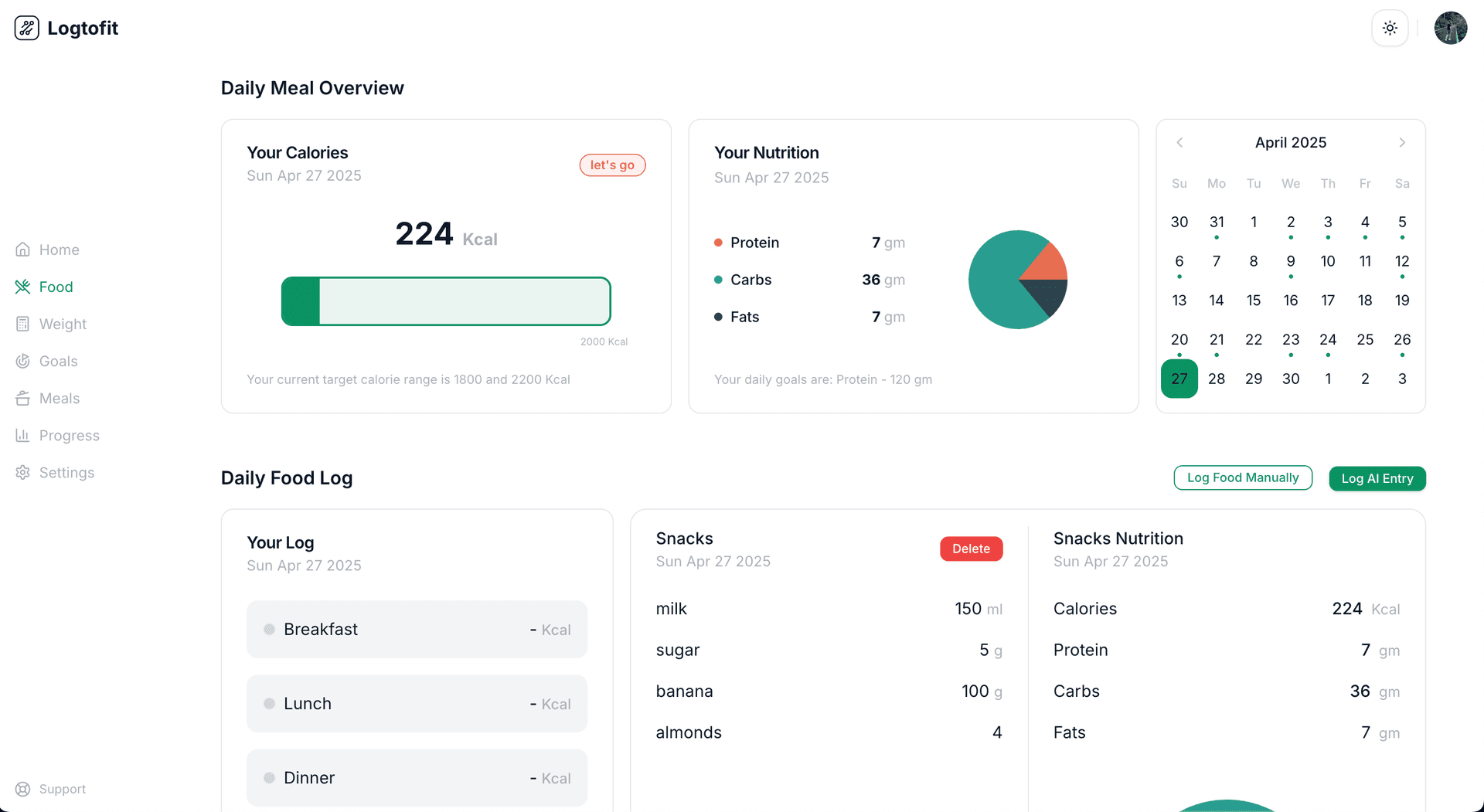This screenshot has width=1484, height=812.
Task: Click the Goals target icon
Action: point(23,361)
